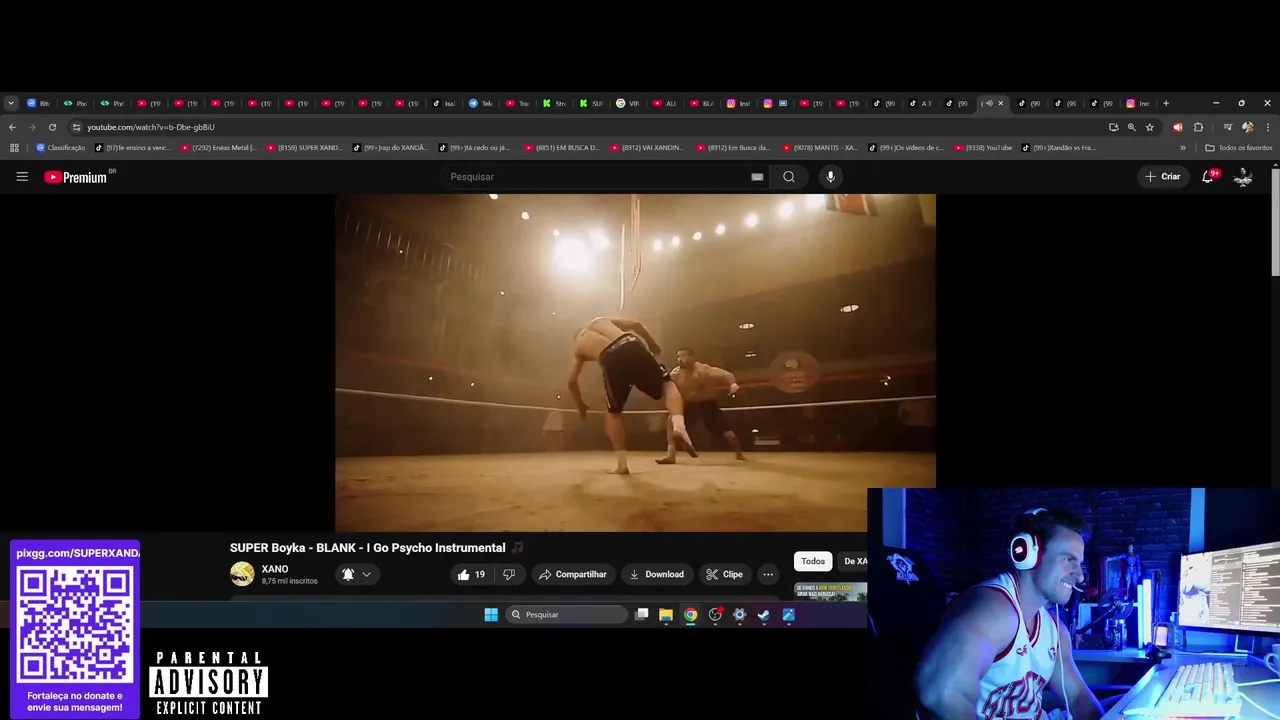Open a new browser tab
Image resolution: width=1280 pixels, height=720 pixels.
click(x=1165, y=103)
